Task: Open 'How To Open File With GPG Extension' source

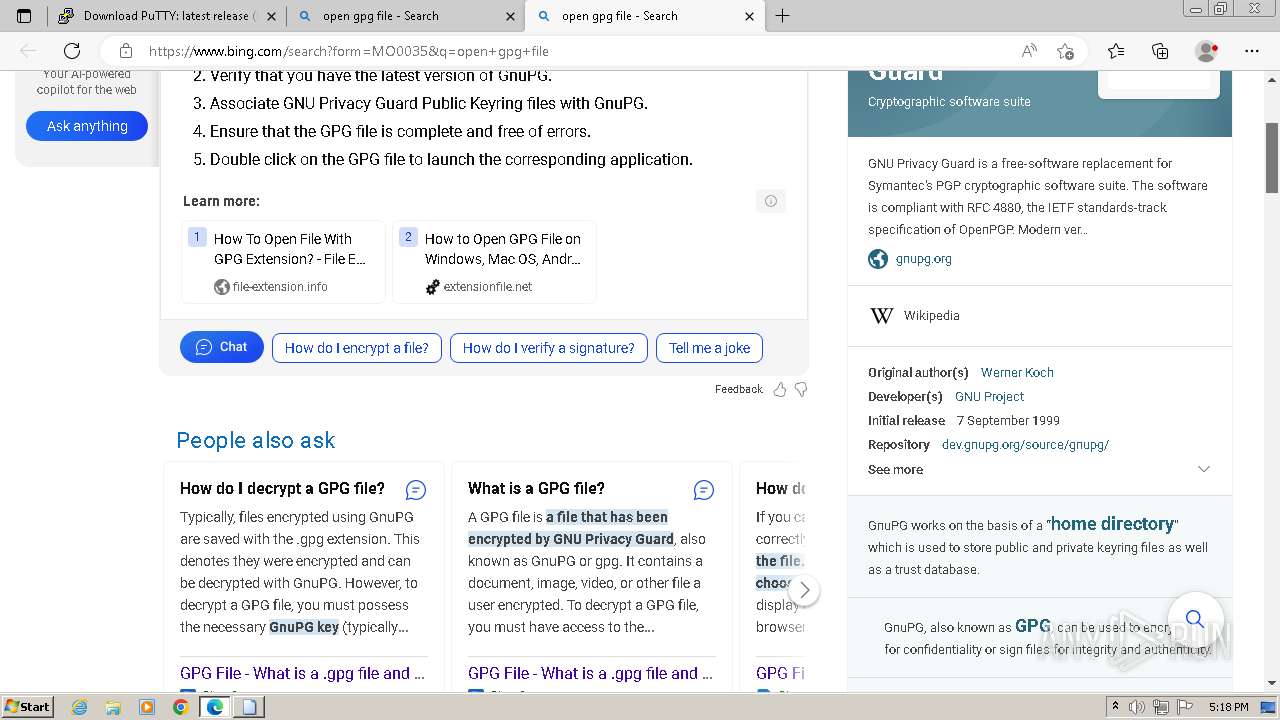Action: [x=283, y=262]
